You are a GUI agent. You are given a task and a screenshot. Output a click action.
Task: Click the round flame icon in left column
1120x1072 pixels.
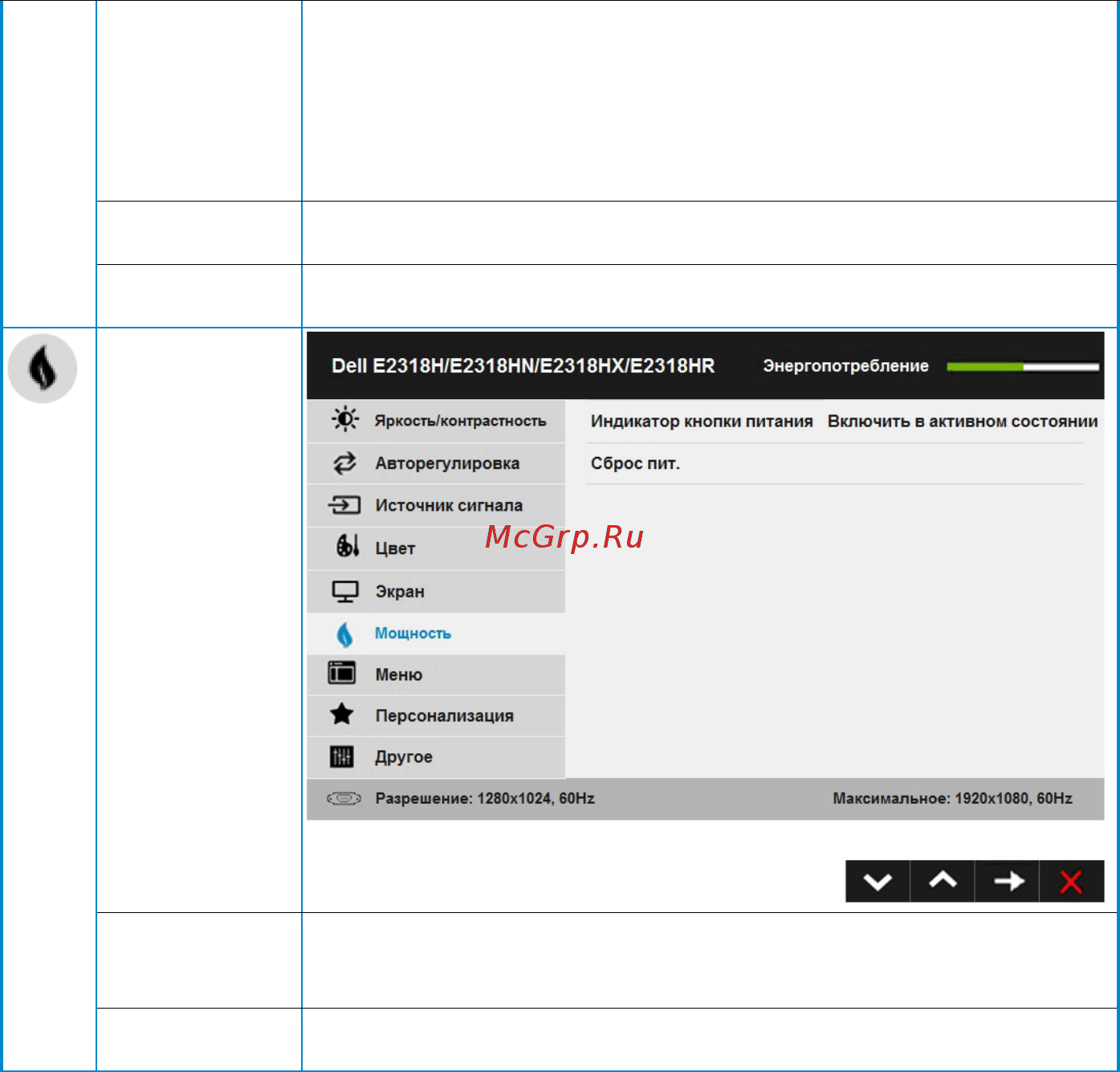[43, 369]
